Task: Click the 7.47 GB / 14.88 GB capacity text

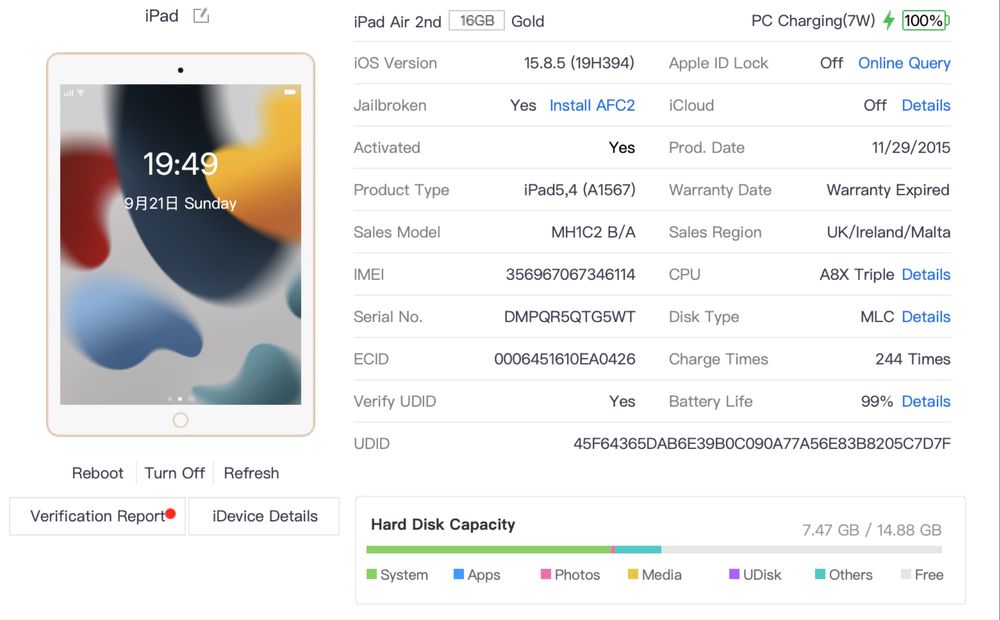Action: [x=871, y=530]
